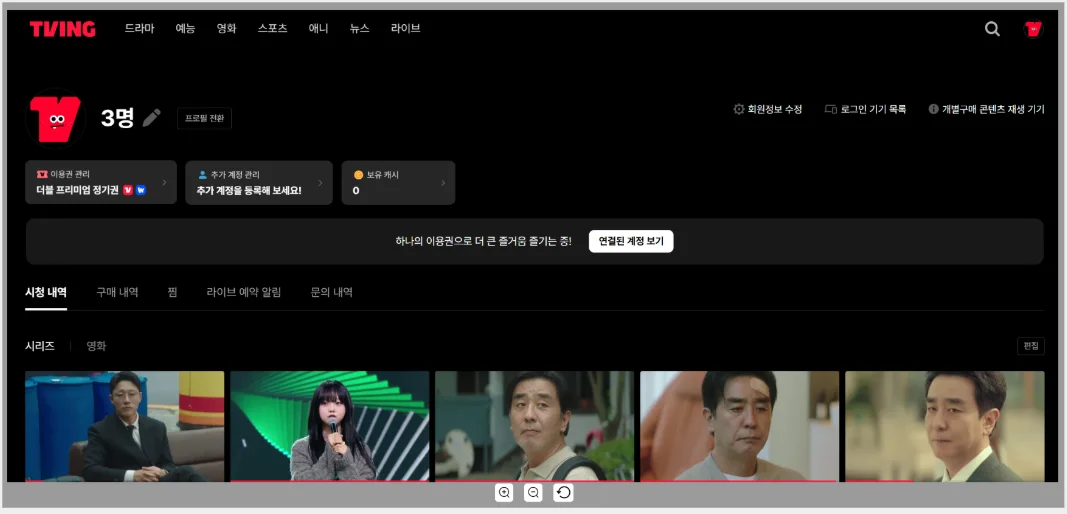Open 로그인 기기 목록 link
The width and height of the screenshot is (1067, 514).
(x=874, y=109)
